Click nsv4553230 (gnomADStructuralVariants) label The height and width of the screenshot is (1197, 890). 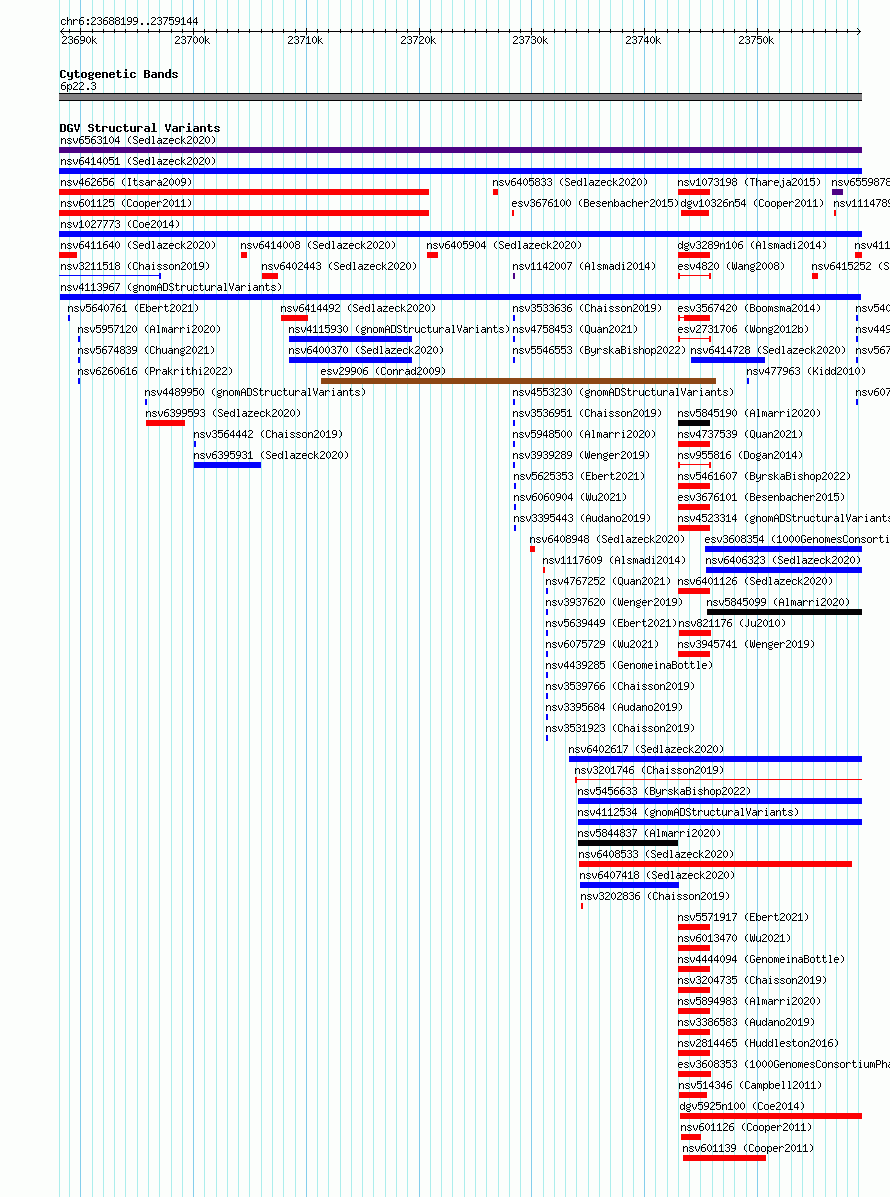click(624, 392)
